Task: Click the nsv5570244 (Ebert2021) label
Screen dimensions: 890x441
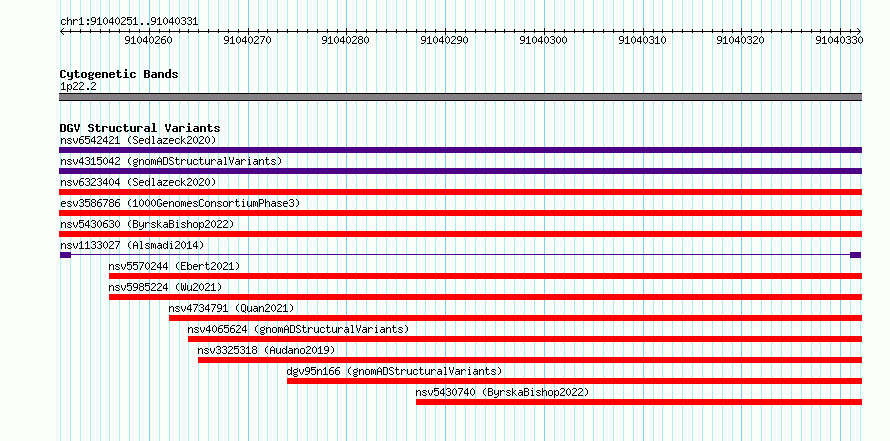Action: [175, 266]
